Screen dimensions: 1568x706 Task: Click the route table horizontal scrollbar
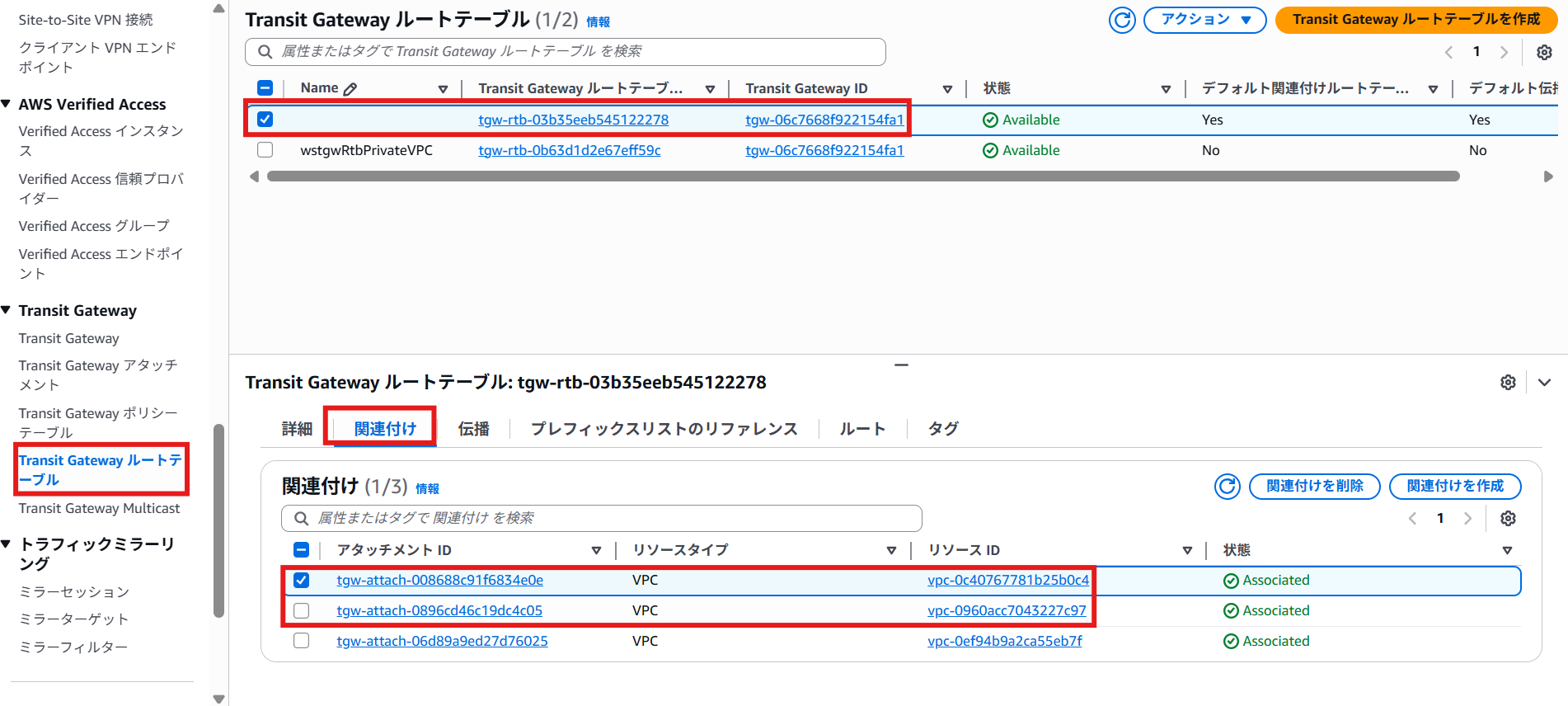(863, 176)
